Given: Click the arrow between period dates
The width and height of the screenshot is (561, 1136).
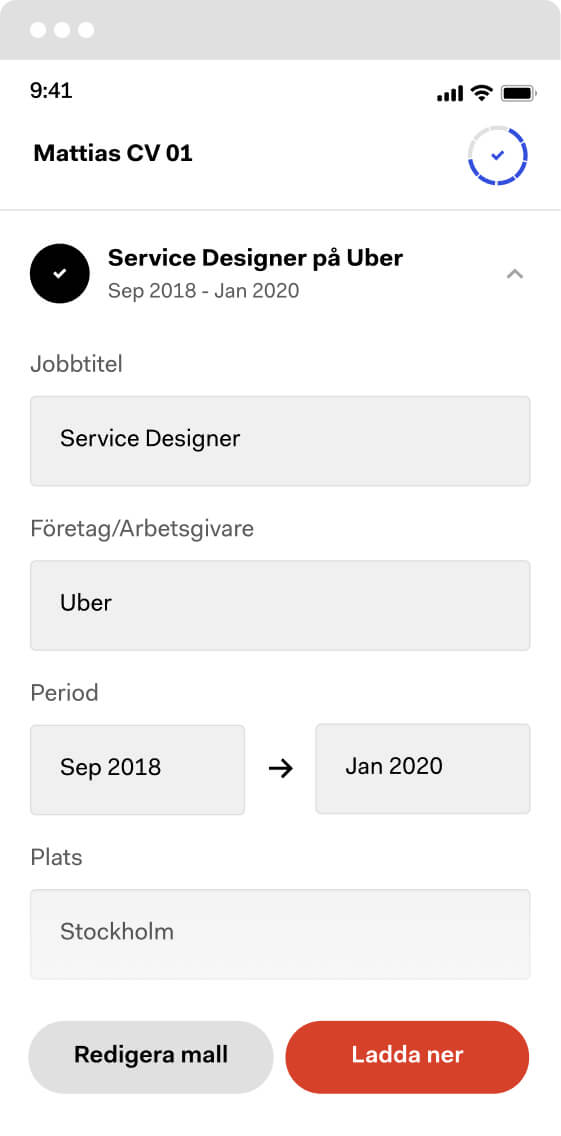Looking at the screenshot, I should click(280, 769).
